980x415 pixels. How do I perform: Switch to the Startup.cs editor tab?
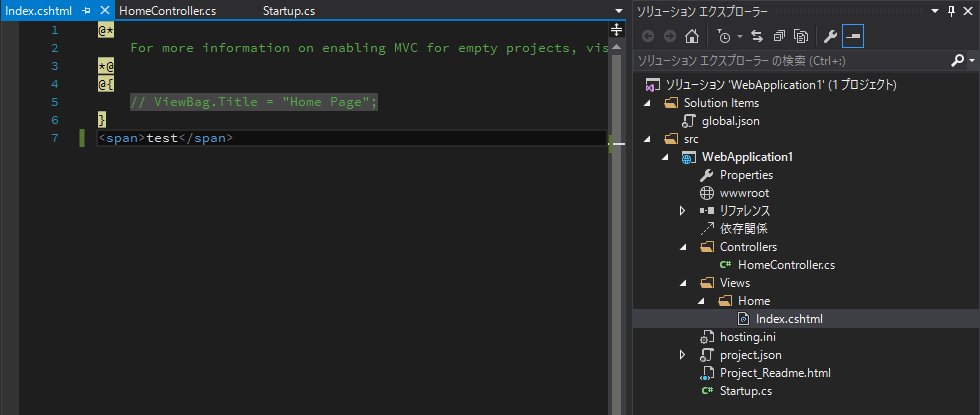[x=289, y=11]
